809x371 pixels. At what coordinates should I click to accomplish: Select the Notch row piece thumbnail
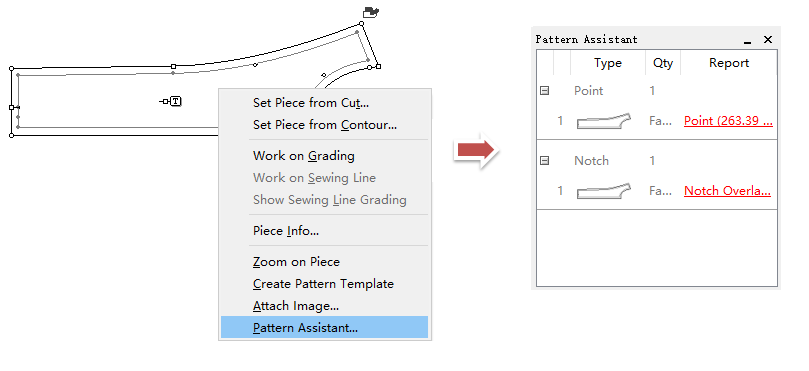(x=604, y=191)
